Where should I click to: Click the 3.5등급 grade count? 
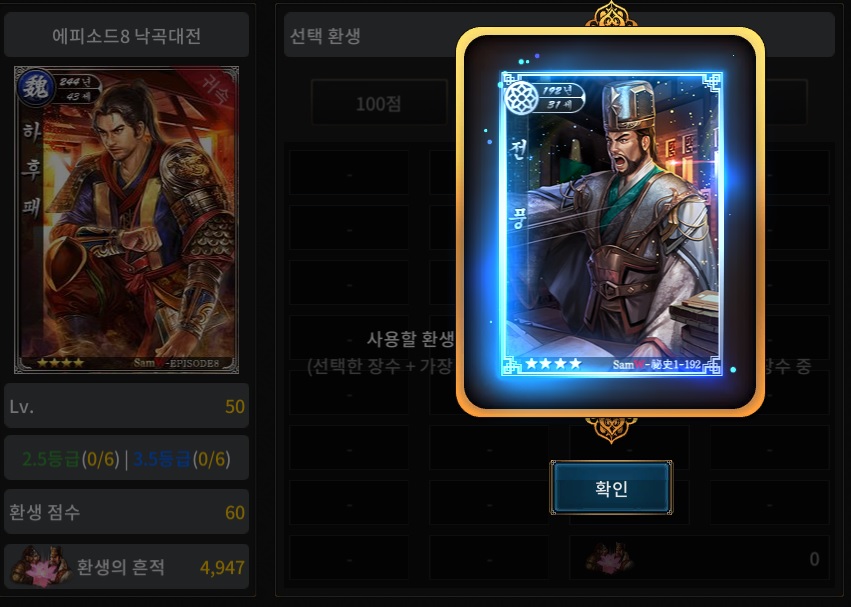click(182, 459)
